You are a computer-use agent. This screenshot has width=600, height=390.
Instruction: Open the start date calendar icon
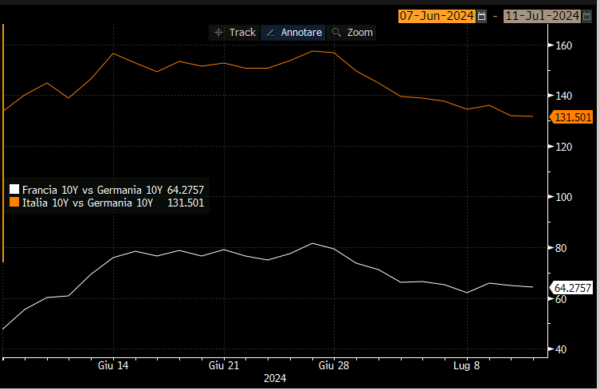pos(482,16)
